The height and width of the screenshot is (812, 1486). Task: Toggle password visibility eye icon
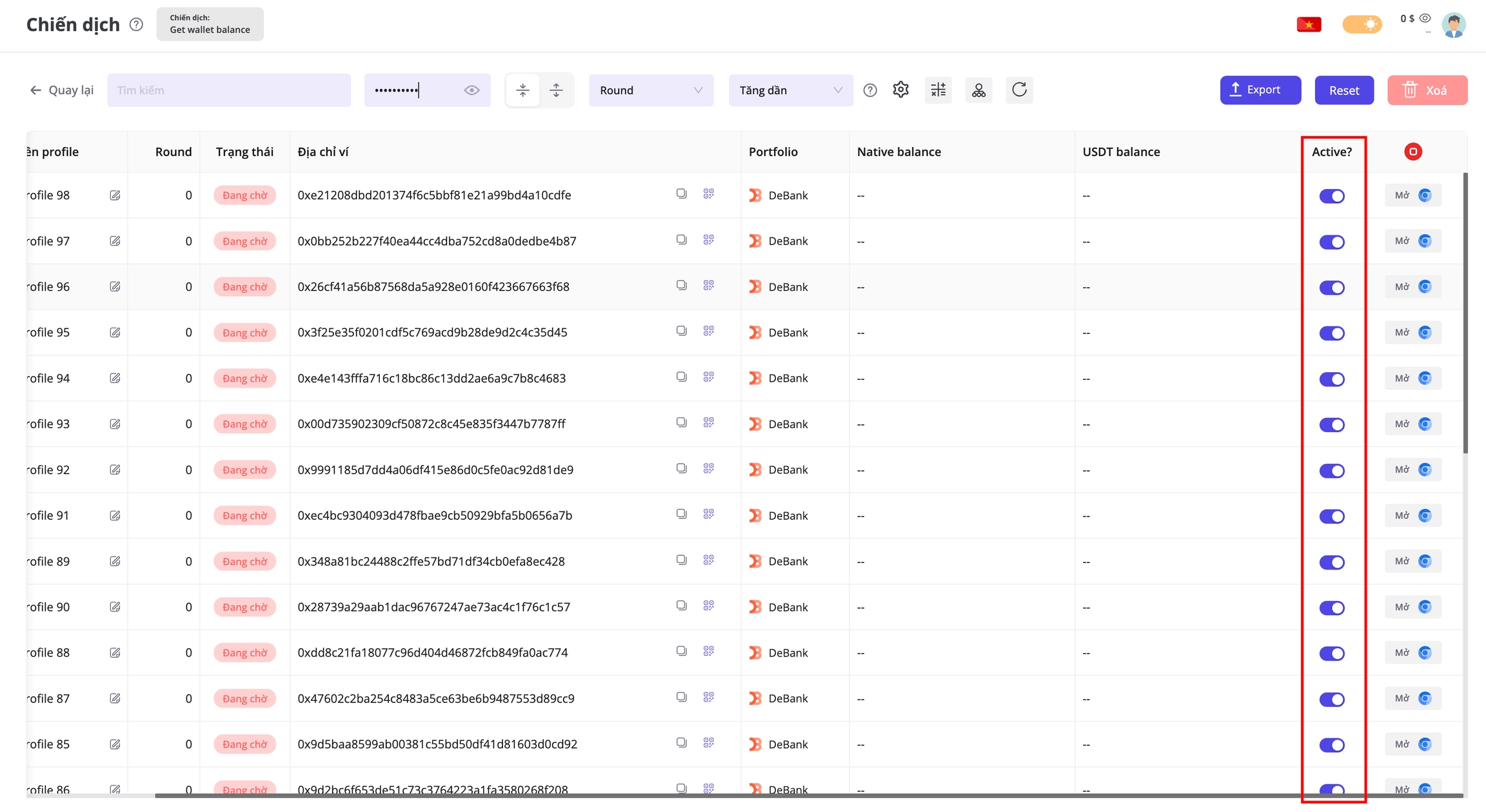[x=471, y=90]
